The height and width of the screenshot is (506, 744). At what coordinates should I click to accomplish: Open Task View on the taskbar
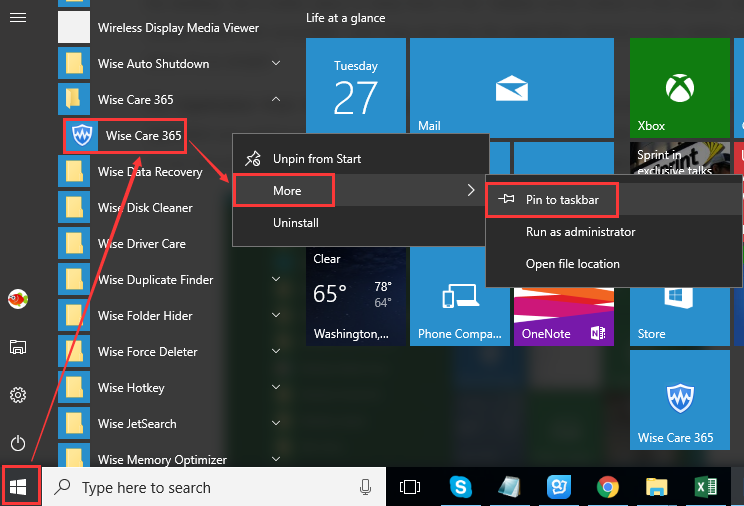click(x=410, y=487)
